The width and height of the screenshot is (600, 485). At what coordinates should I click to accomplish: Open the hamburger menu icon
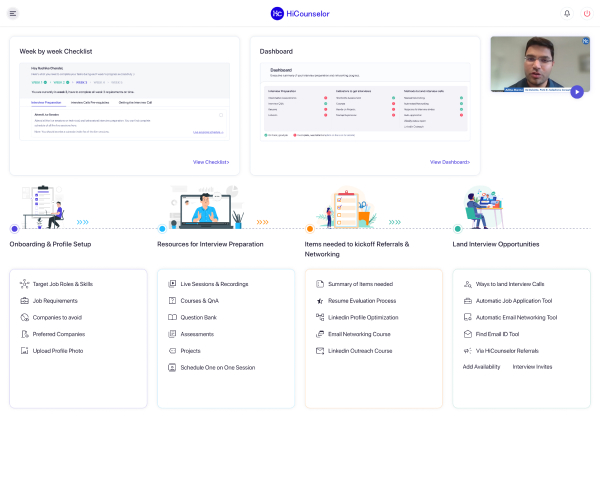tap(13, 13)
